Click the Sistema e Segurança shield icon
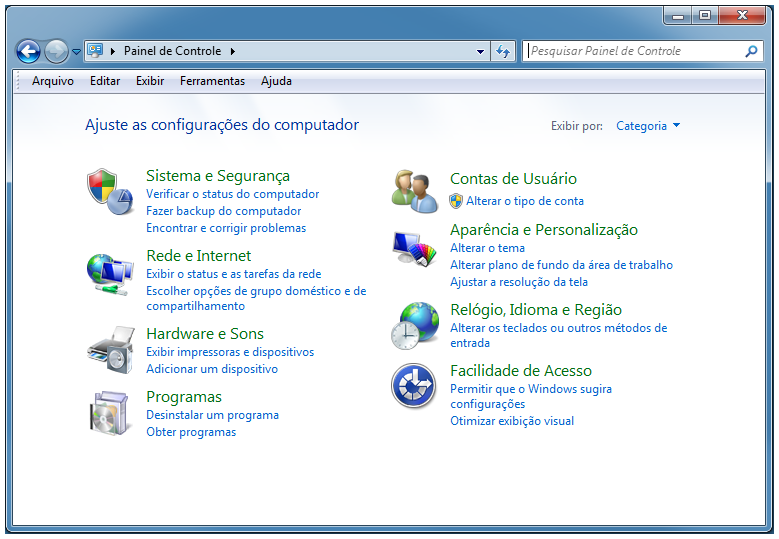Viewport: 779px width, 539px height. click(x=110, y=191)
